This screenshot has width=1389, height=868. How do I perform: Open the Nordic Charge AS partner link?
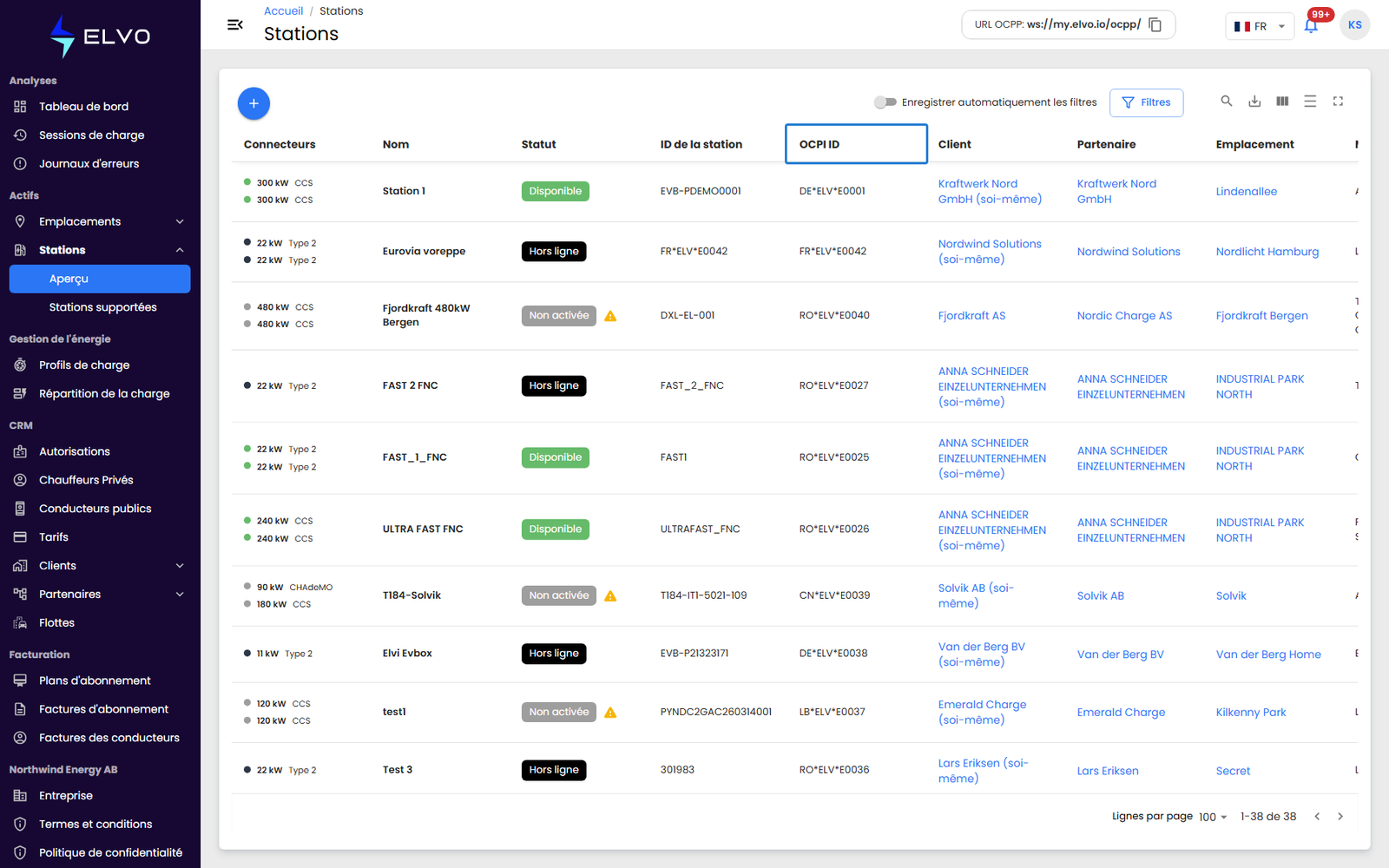click(1124, 316)
